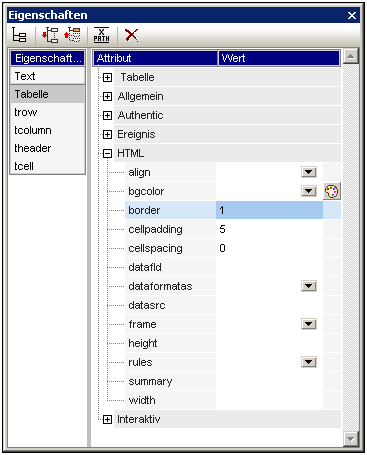Click the datasrc value field
The image size is (367, 455).
coord(269,305)
